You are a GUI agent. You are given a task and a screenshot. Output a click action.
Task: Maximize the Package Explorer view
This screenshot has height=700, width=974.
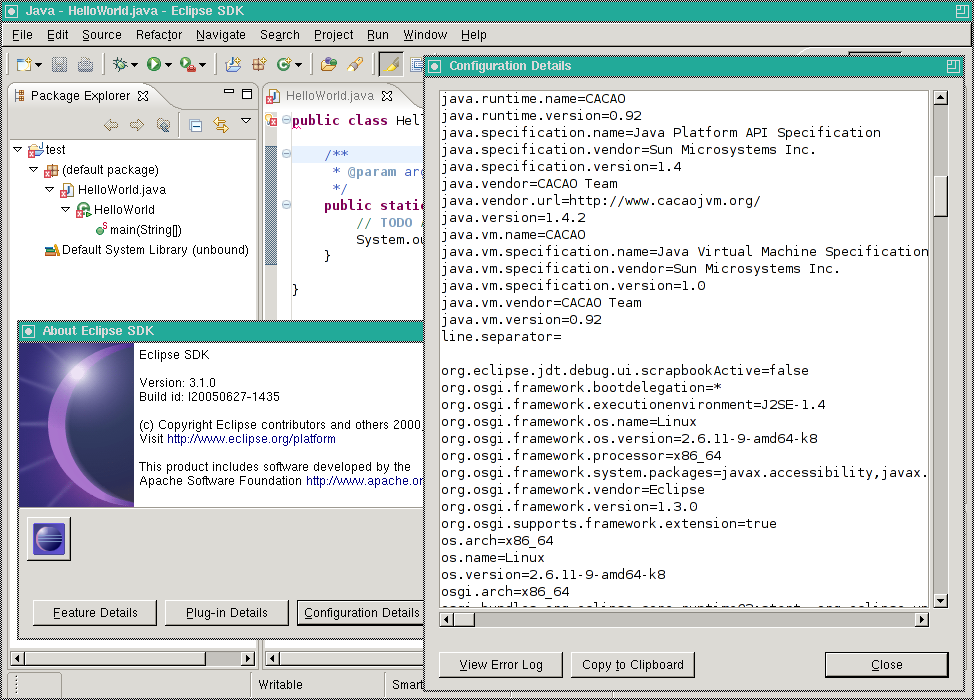tap(247, 94)
